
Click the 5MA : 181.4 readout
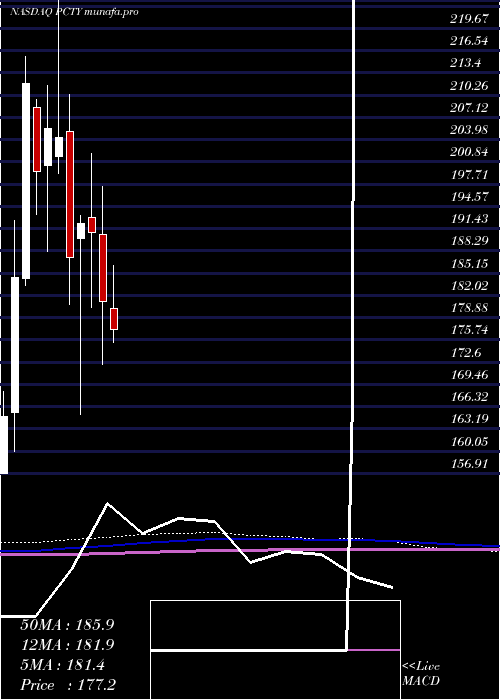click(62, 665)
